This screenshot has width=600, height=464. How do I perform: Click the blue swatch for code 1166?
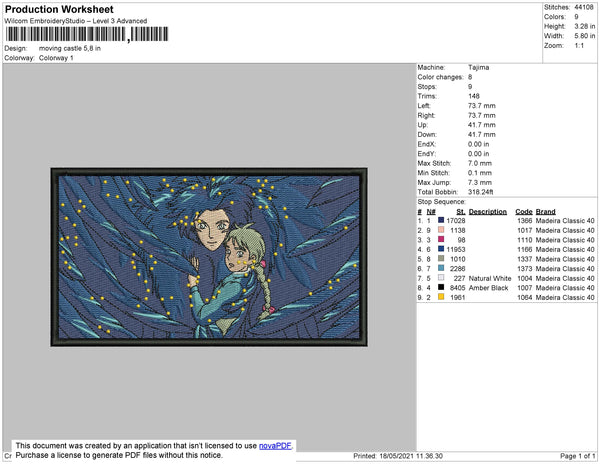441,249
